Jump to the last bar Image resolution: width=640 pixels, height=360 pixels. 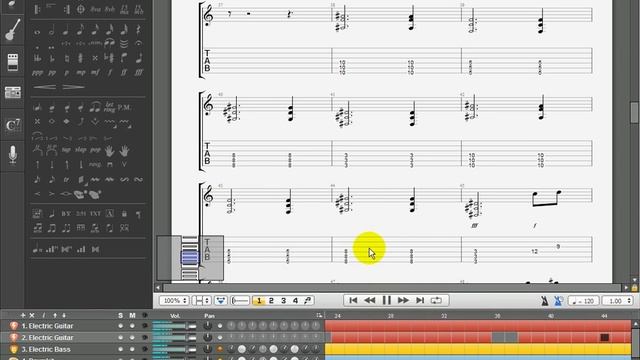(420, 300)
